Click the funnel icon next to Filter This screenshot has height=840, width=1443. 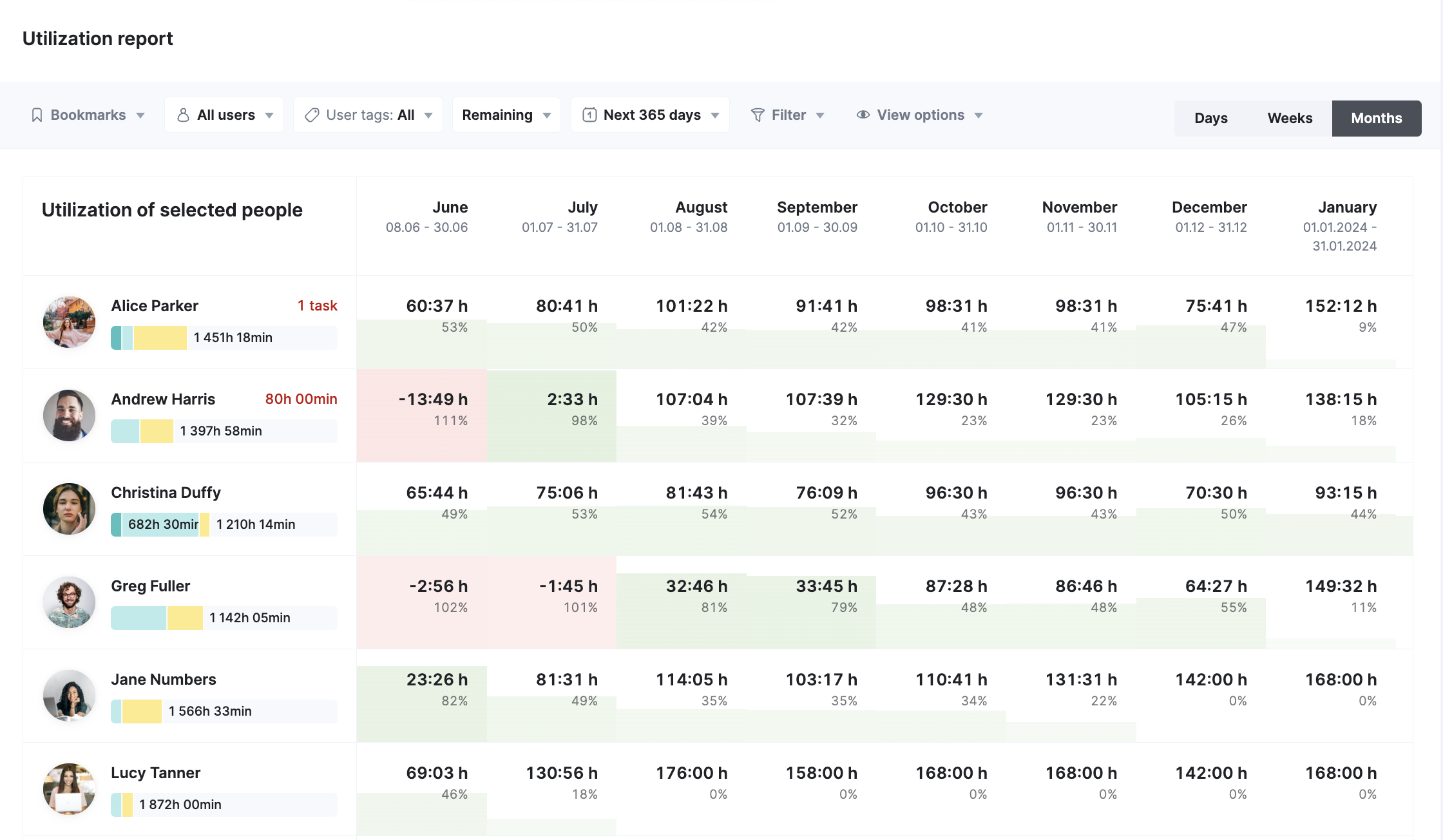pos(758,115)
